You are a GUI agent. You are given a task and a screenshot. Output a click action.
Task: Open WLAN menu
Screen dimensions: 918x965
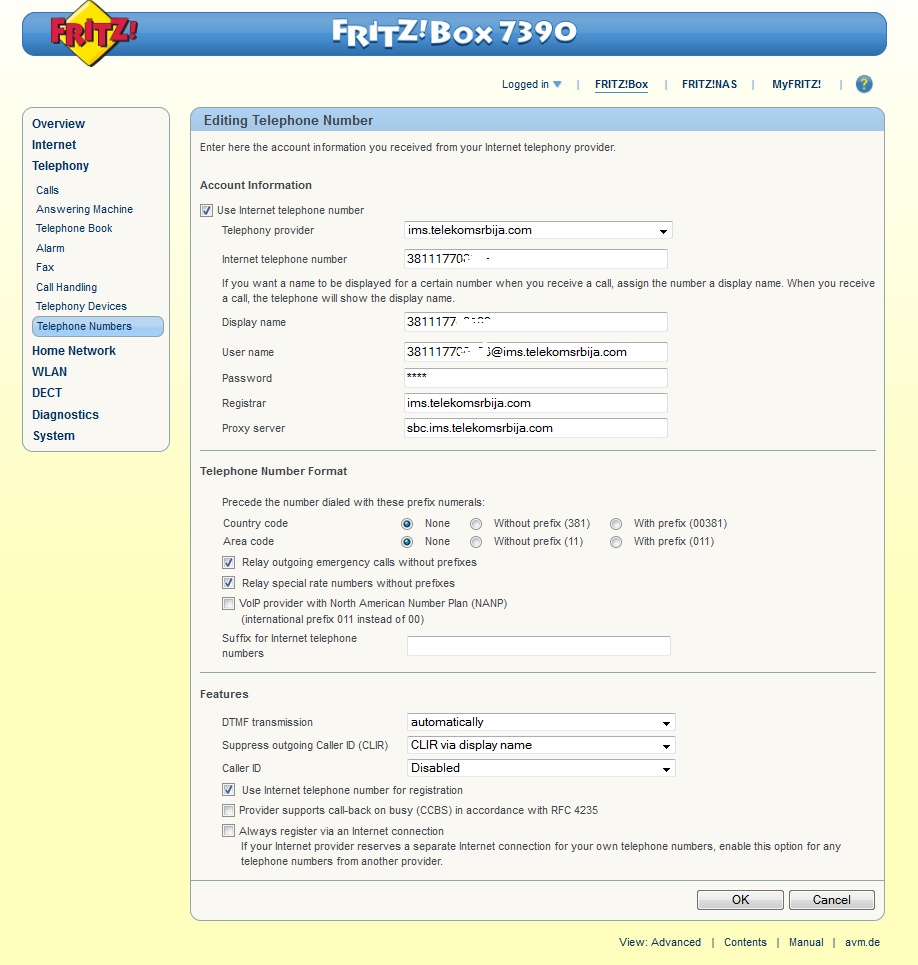49,372
